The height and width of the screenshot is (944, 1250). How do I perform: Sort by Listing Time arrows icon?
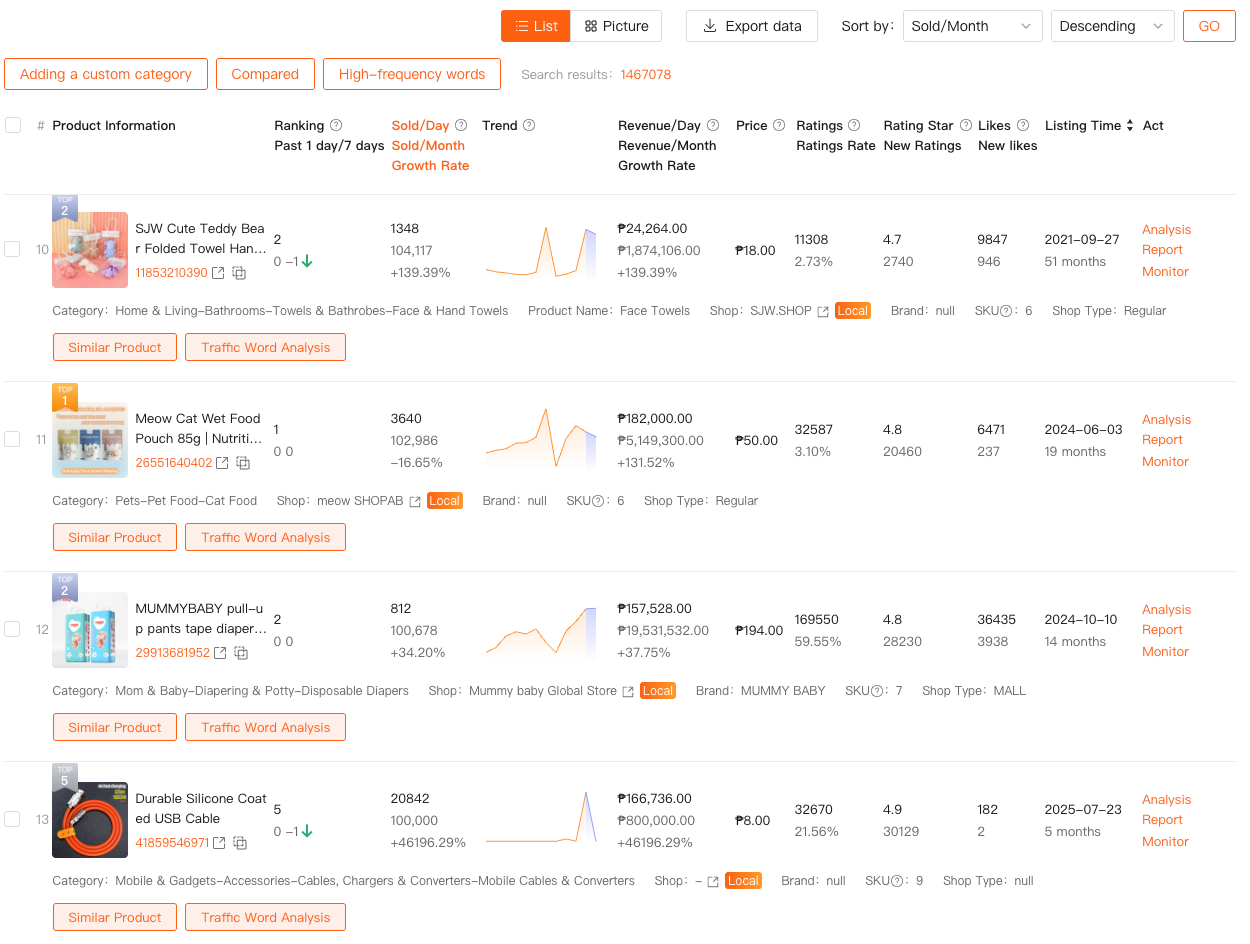click(x=1130, y=126)
